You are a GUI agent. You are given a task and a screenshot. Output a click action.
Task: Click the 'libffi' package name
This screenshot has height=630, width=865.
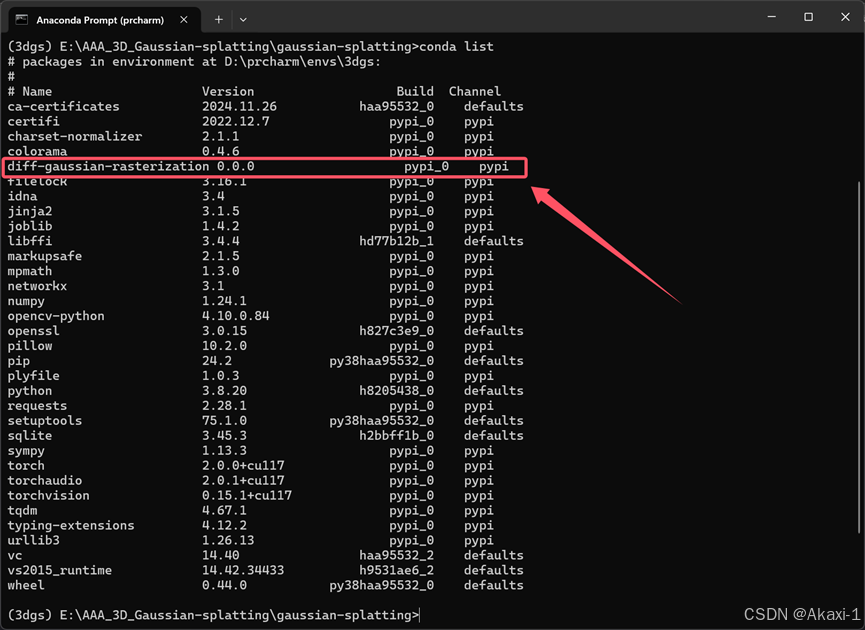click(x=30, y=241)
